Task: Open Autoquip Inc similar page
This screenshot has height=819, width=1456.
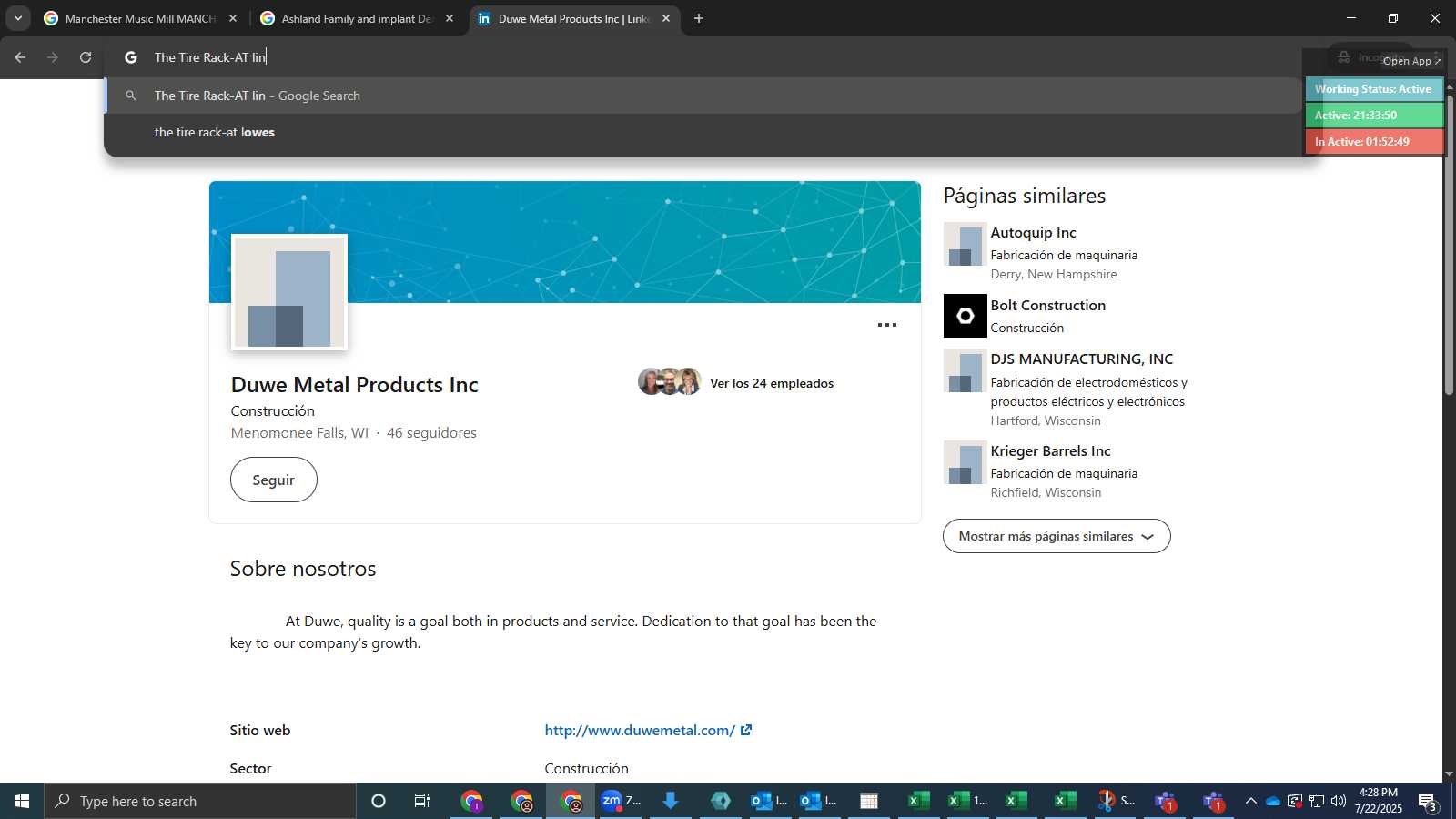Action: [1033, 233]
